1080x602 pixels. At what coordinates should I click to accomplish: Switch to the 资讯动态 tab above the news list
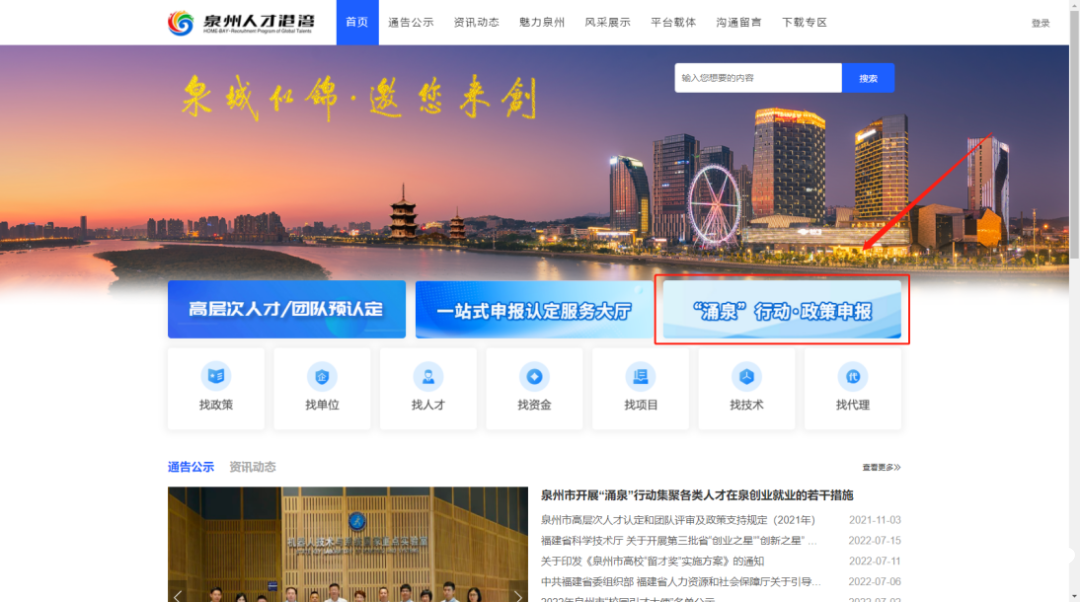(252, 467)
